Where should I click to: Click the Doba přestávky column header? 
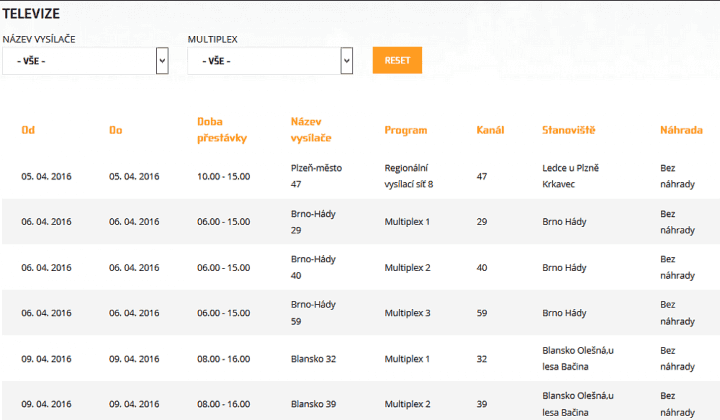222,130
